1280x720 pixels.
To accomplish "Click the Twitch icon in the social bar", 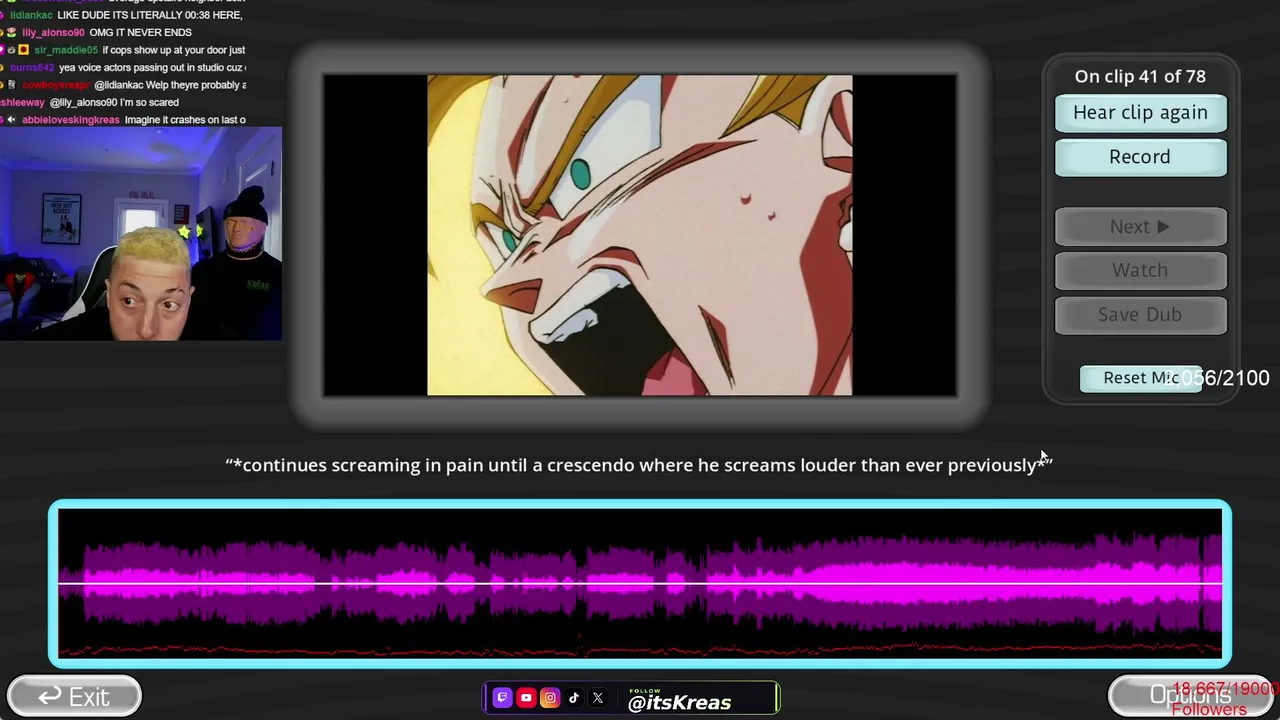I will (x=502, y=698).
